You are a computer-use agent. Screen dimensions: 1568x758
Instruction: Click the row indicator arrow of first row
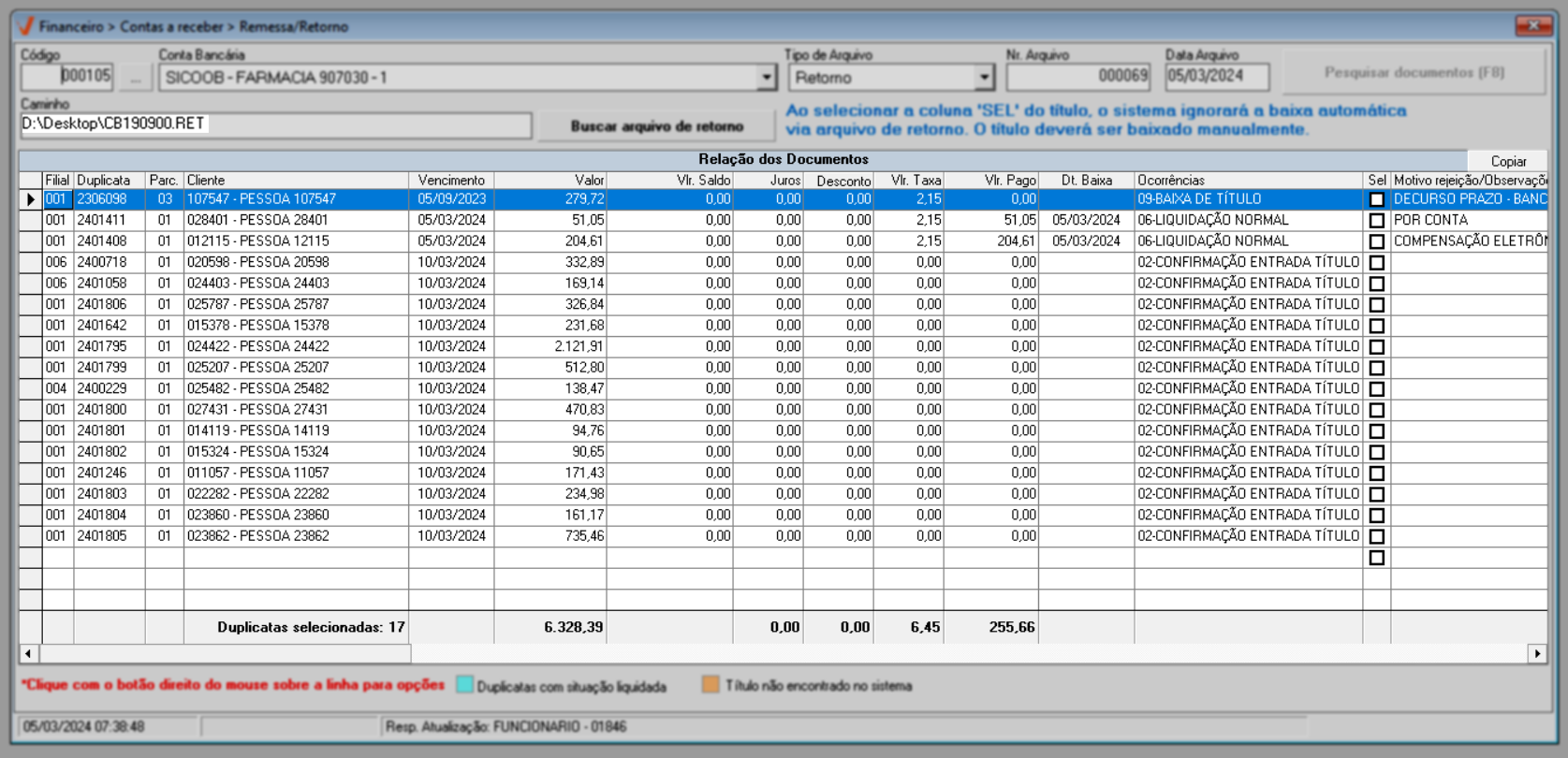coord(31,199)
